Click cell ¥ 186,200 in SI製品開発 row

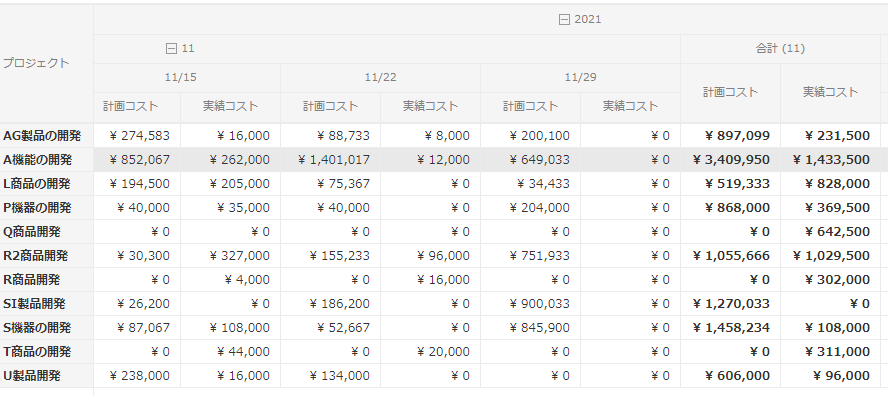331,304
